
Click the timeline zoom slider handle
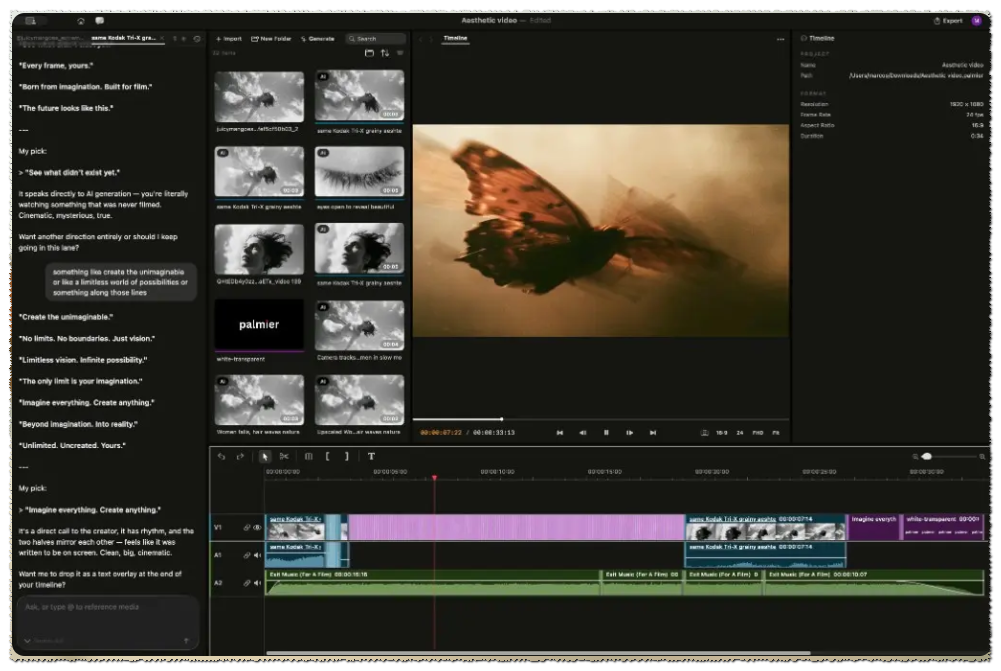(x=927, y=456)
